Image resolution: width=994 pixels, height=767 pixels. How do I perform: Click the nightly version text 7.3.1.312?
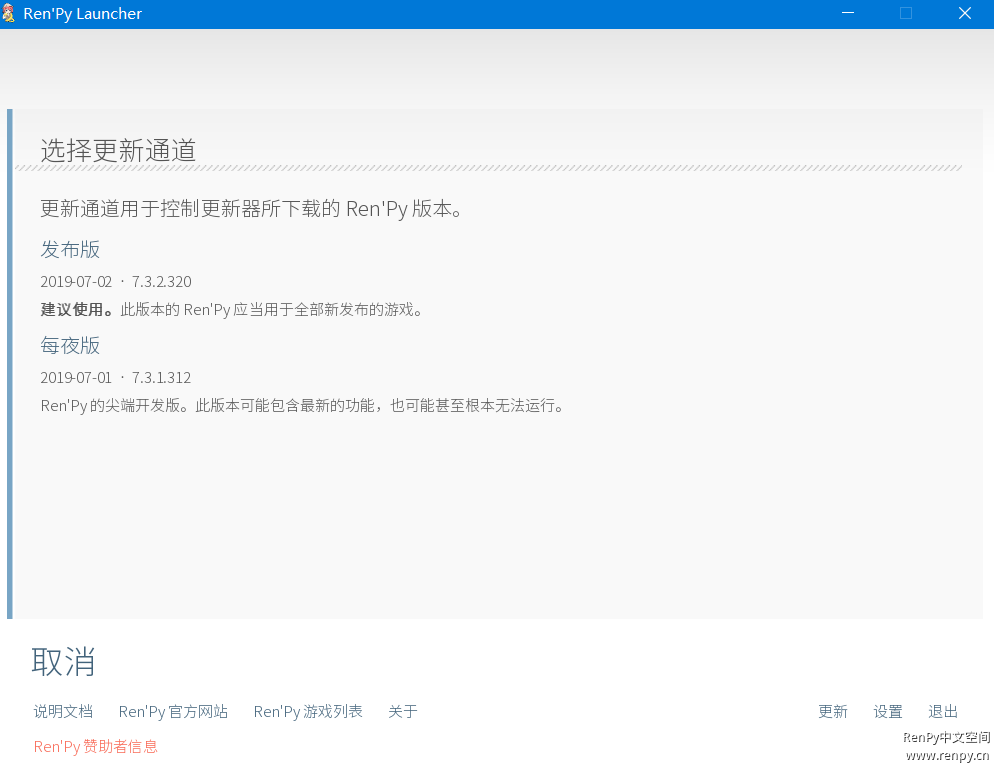pos(162,378)
